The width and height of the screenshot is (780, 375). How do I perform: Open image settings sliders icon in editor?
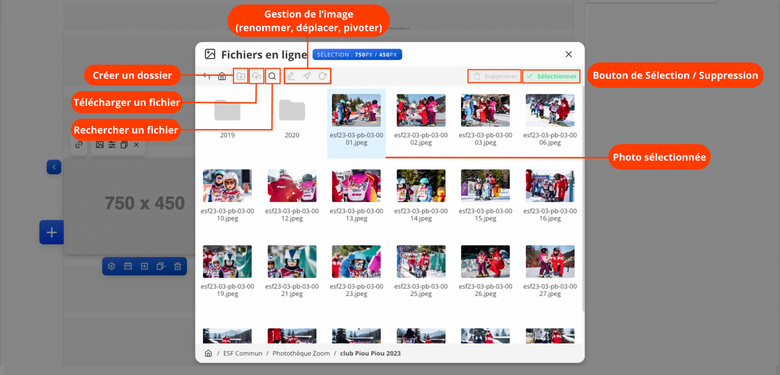(x=112, y=145)
